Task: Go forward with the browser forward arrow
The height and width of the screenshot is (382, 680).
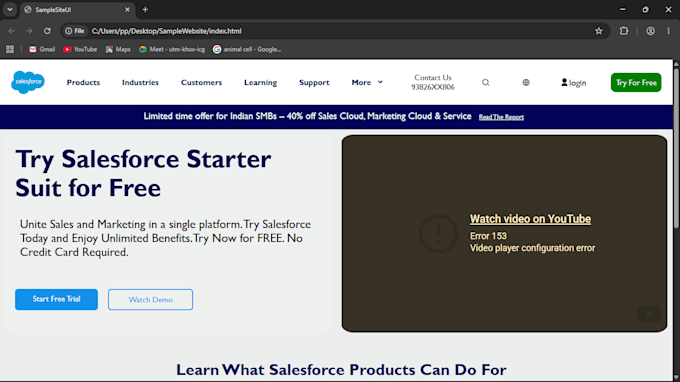Action: (29, 31)
